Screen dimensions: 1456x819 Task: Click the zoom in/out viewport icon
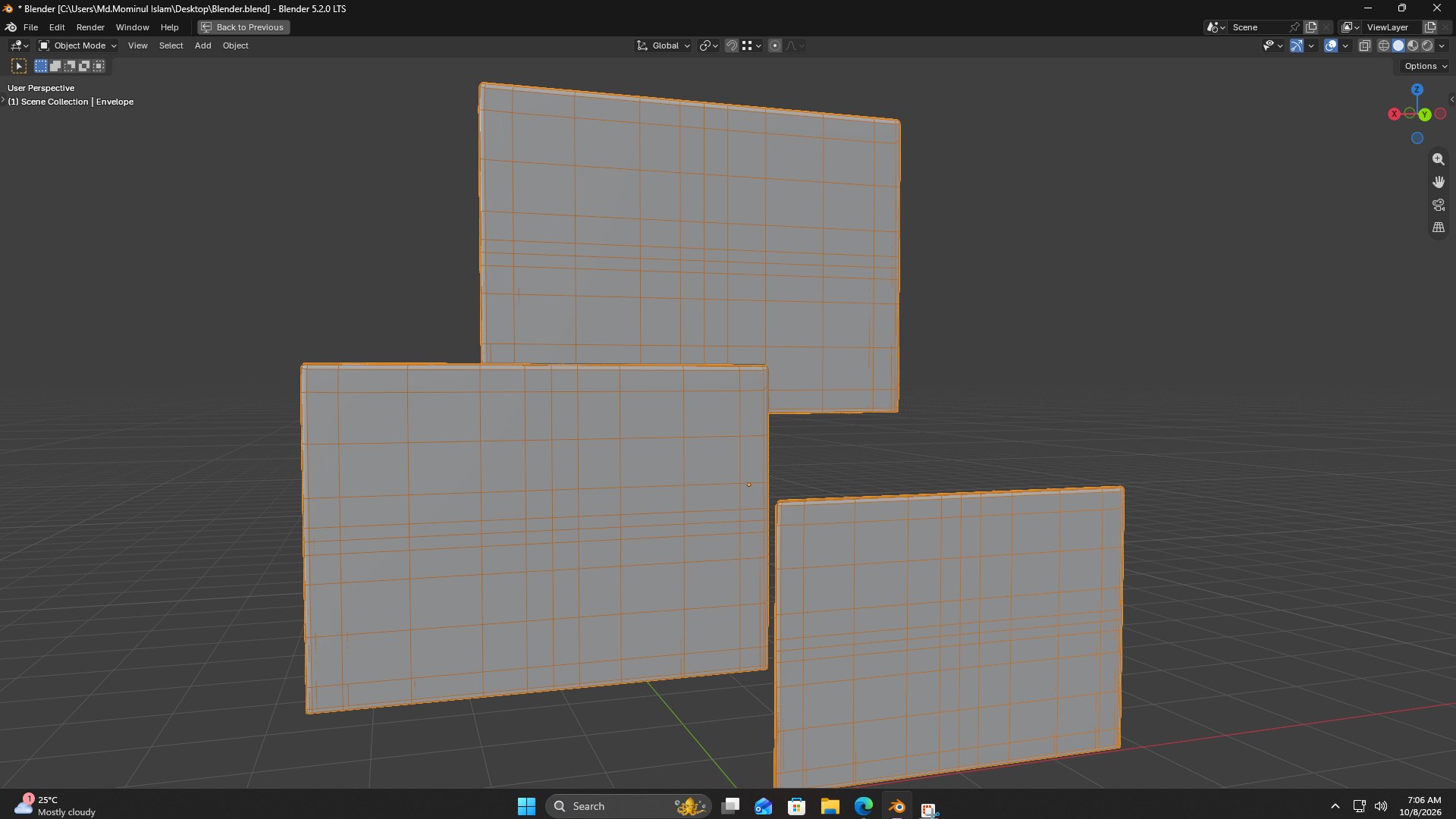point(1438,159)
